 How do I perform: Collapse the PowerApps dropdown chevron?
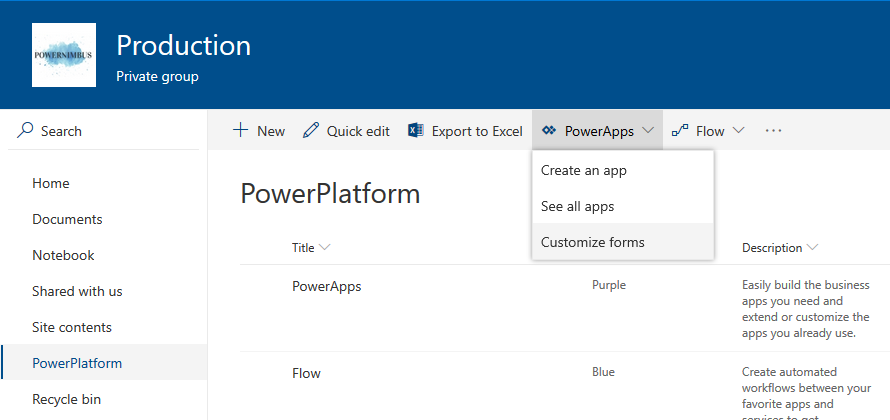(648, 131)
